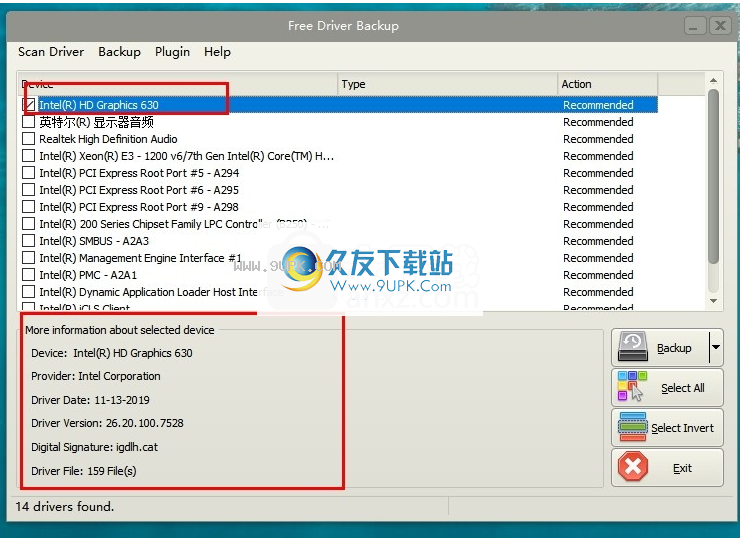Open the Plugin menu
Image resolution: width=740 pixels, height=538 pixels.
[x=172, y=51]
